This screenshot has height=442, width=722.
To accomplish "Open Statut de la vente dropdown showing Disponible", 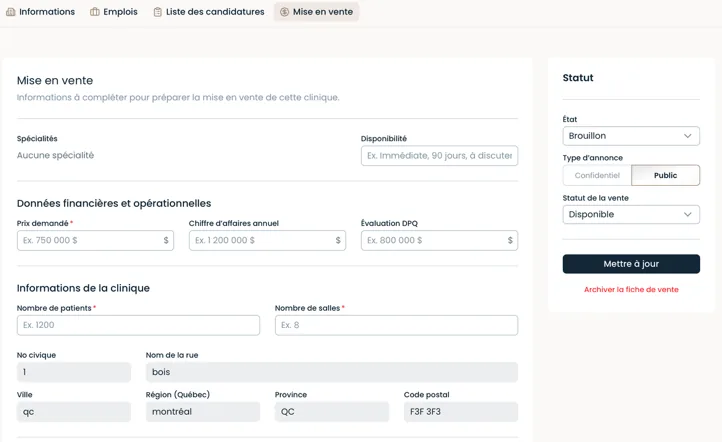I will click(x=631, y=215).
